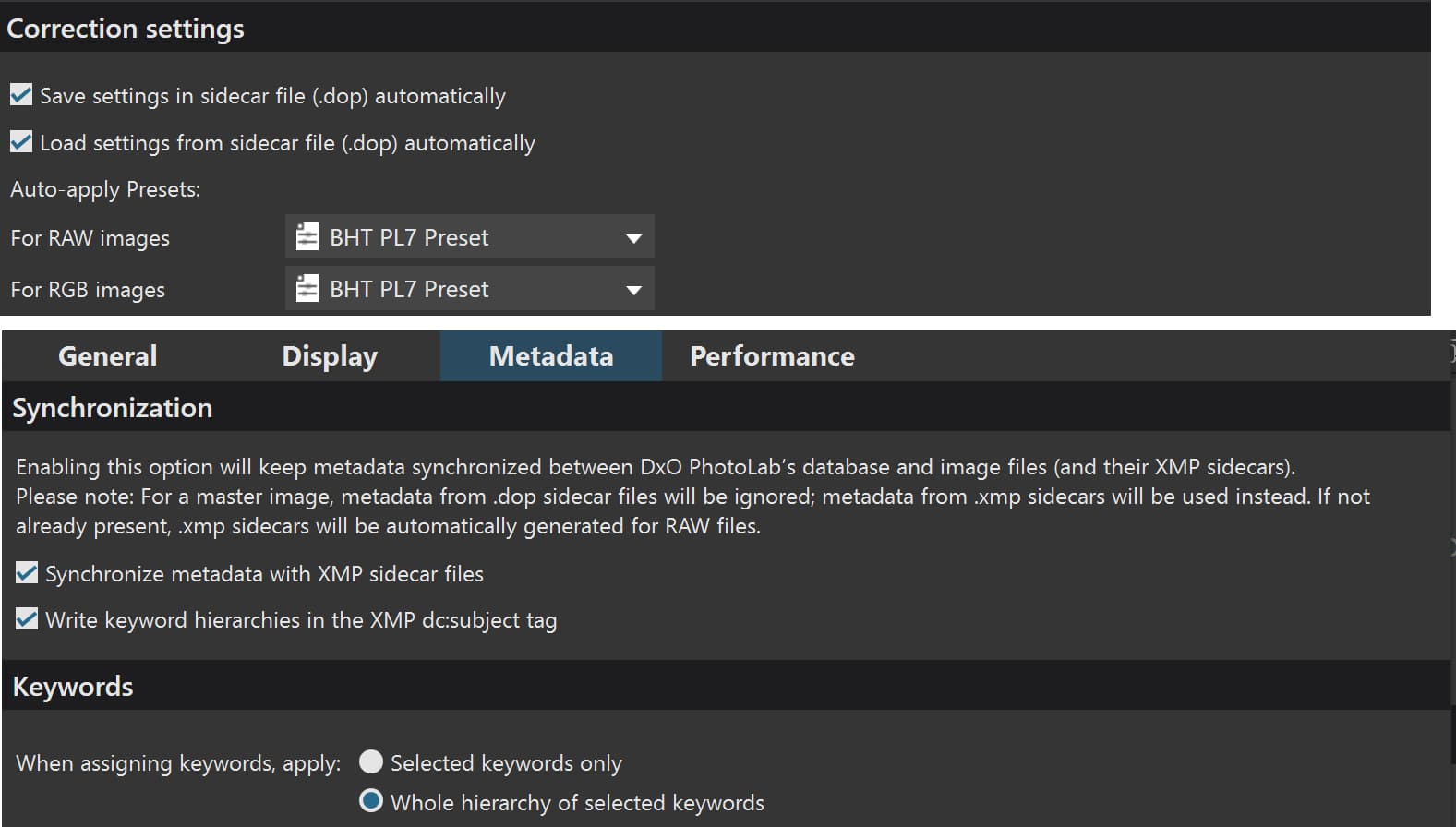Expand the For RGB images dropdown arrow
The width and height of the screenshot is (1456, 827).
pyautogui.click(x=633, y=290)
